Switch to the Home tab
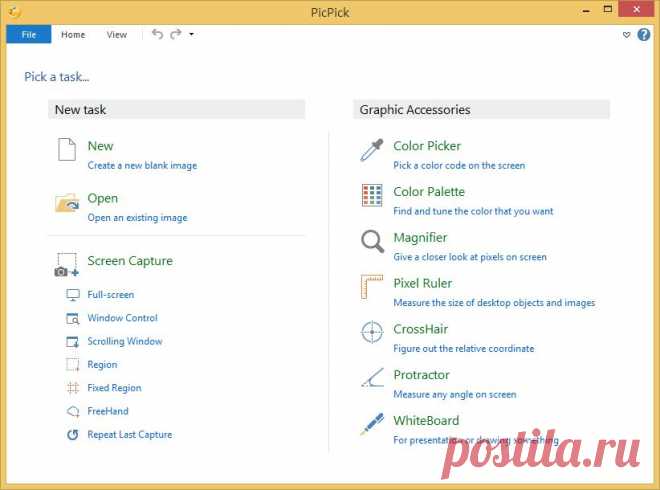Image resolution: width=660 pixels, height=490 pixels. [x=73, y=35]
